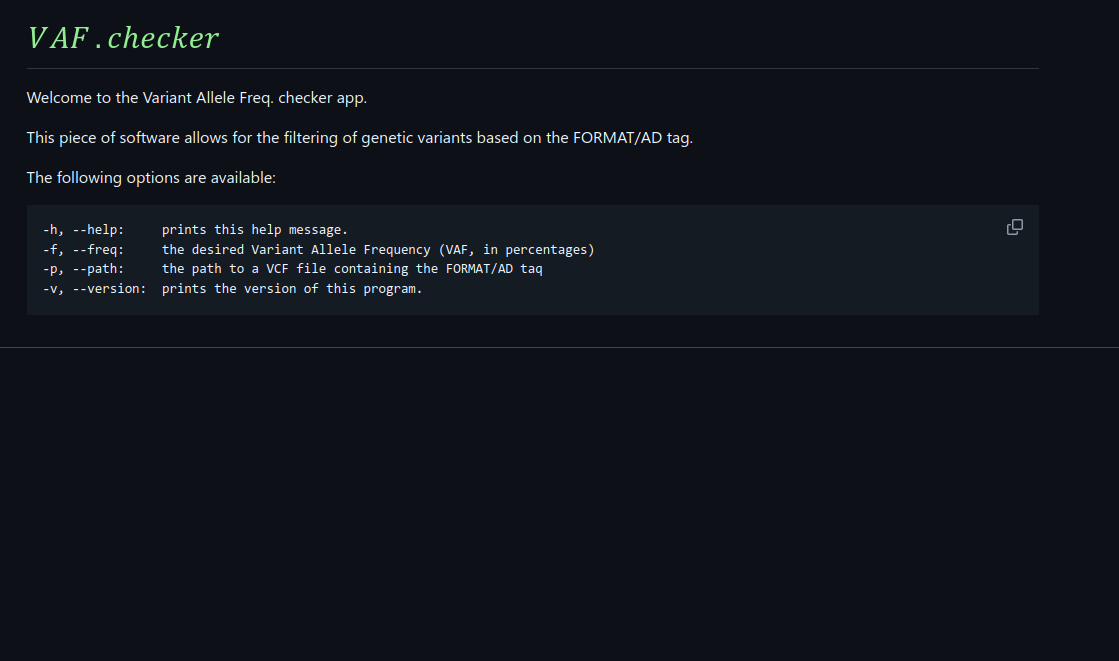Copy the code block contents
Image resolution: width=1119 pixels, height=661 pixels.
(1014, 227)
